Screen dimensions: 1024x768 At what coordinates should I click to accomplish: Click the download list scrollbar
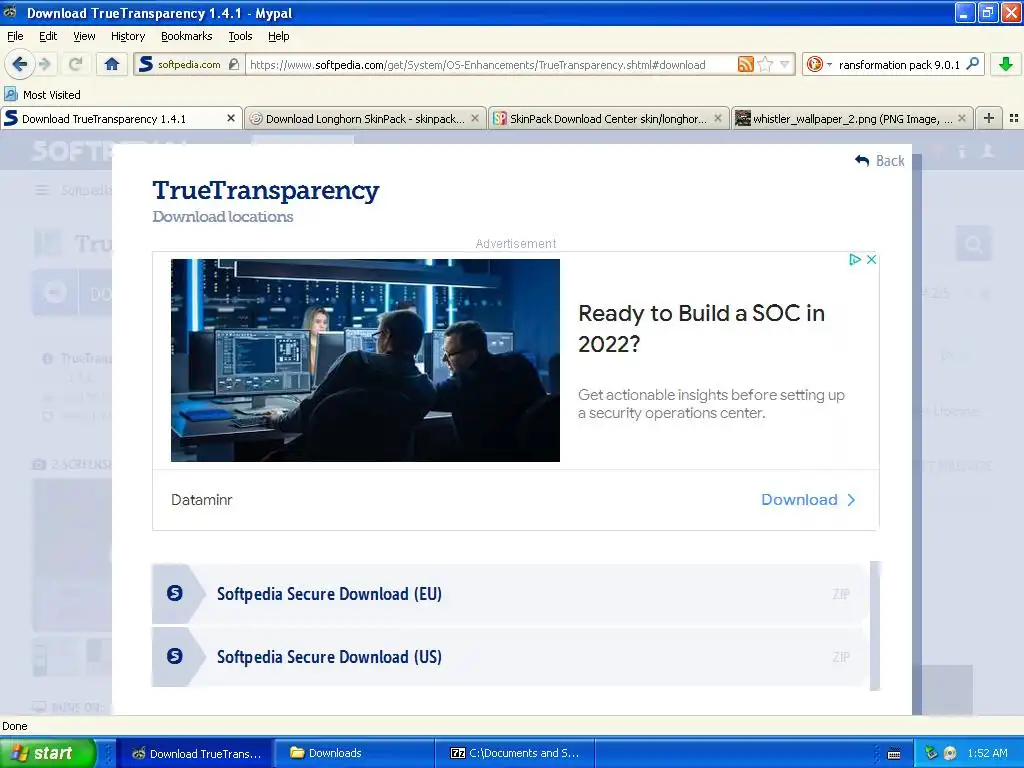875,625
